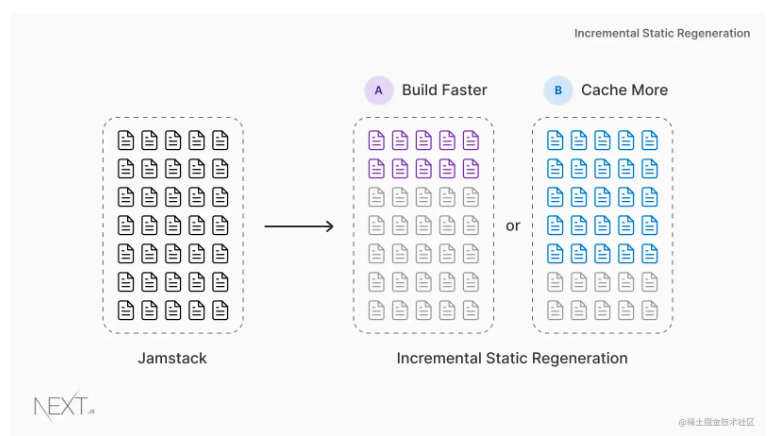Screen dimensions: 768x436
Task: Click the last blue document in fifth row
Action: point(649,254)
